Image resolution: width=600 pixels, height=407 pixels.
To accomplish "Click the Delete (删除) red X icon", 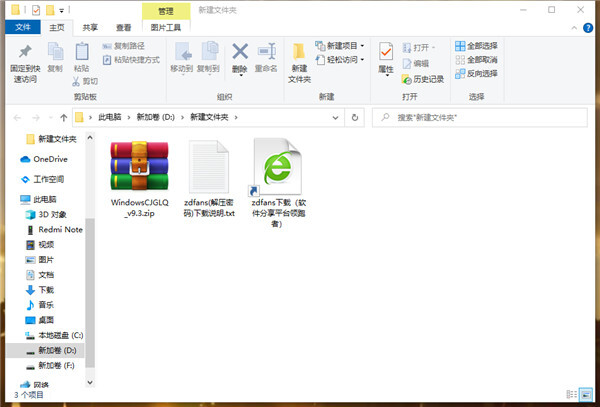I will pos(240,51).
